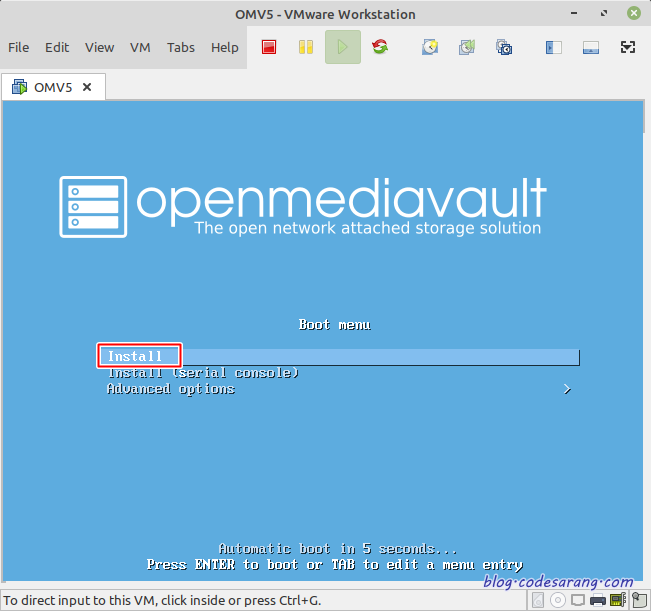Image resolution: width=651 pixels, height=611 pixels.
Task: Maximize the VMware Workstation window
Action: tap(604, 13)
